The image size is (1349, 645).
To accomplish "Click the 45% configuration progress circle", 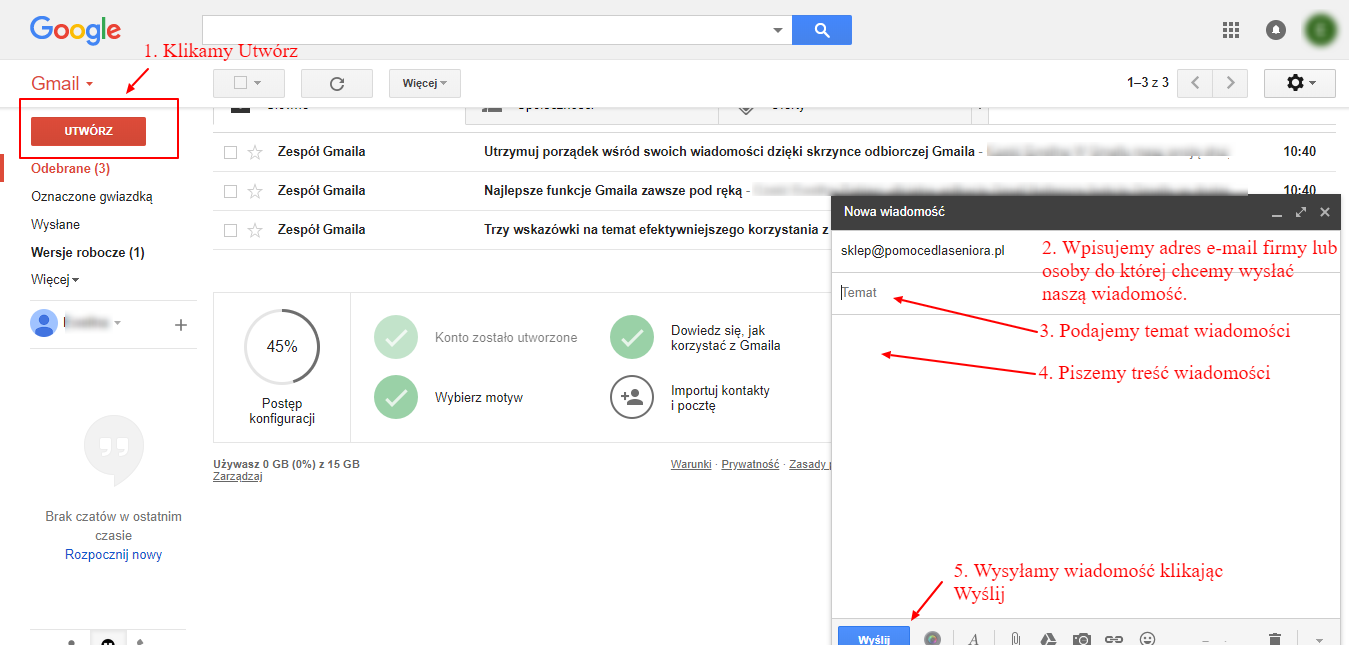I will point(282,347).
